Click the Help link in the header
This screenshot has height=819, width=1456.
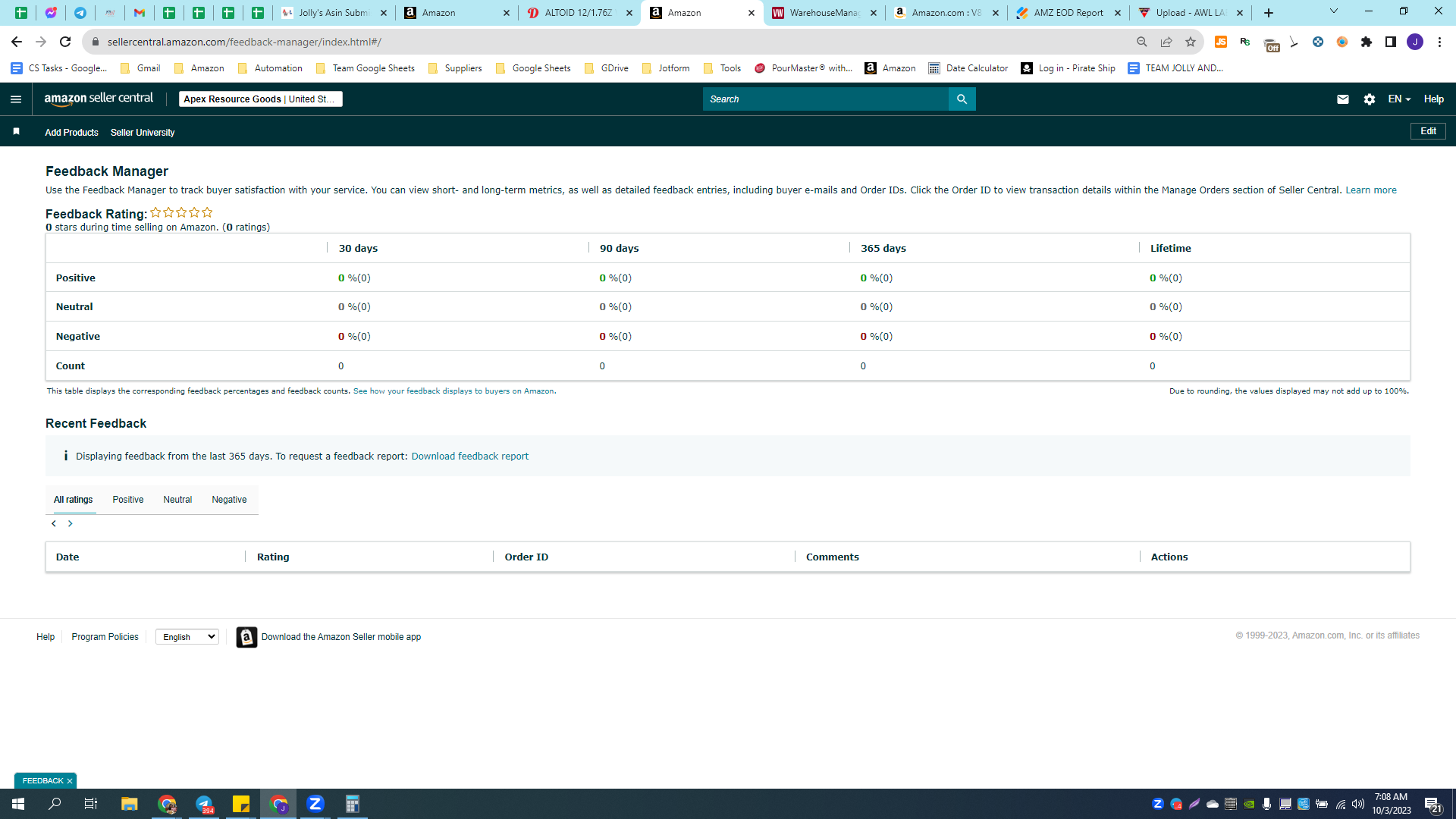[1433, 99]
